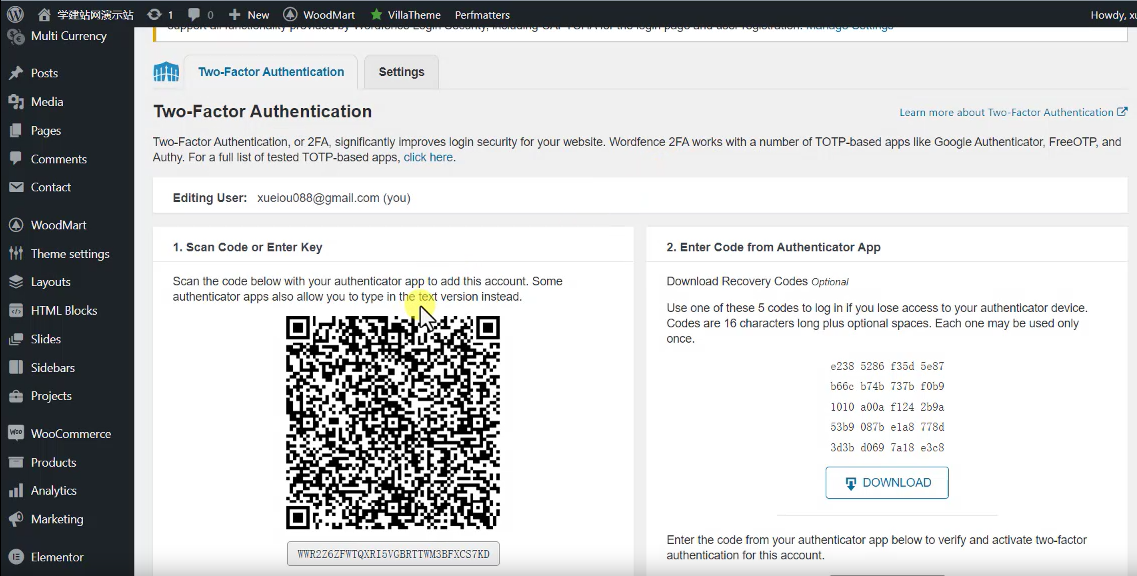1137x576 pixels.
Task: Click the WoodMart icon in admin bar
Action: pyautogui.click(x=290, y=15)
